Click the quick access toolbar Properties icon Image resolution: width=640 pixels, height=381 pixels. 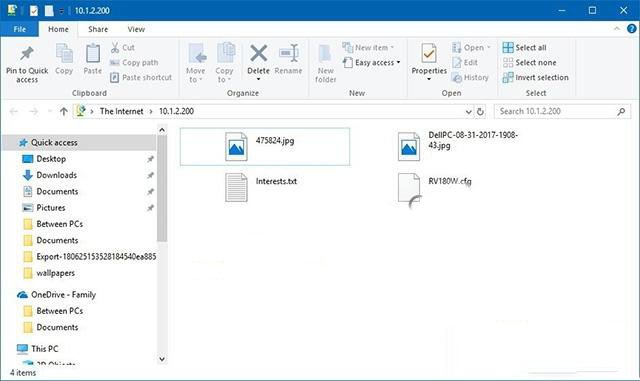point(34,11)
